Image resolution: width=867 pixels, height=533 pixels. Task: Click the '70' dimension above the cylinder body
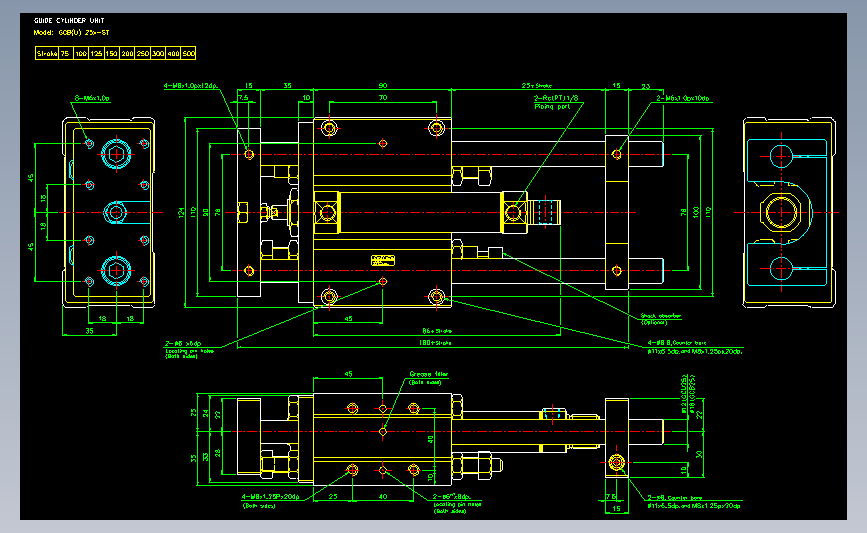tap(383, 98)
